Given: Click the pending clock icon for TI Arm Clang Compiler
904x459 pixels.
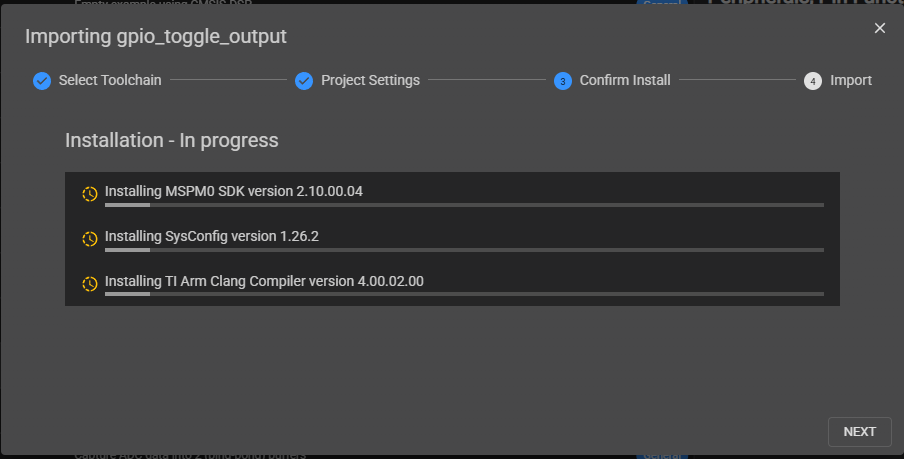Looking at the screenshot, I should [89, 284].
